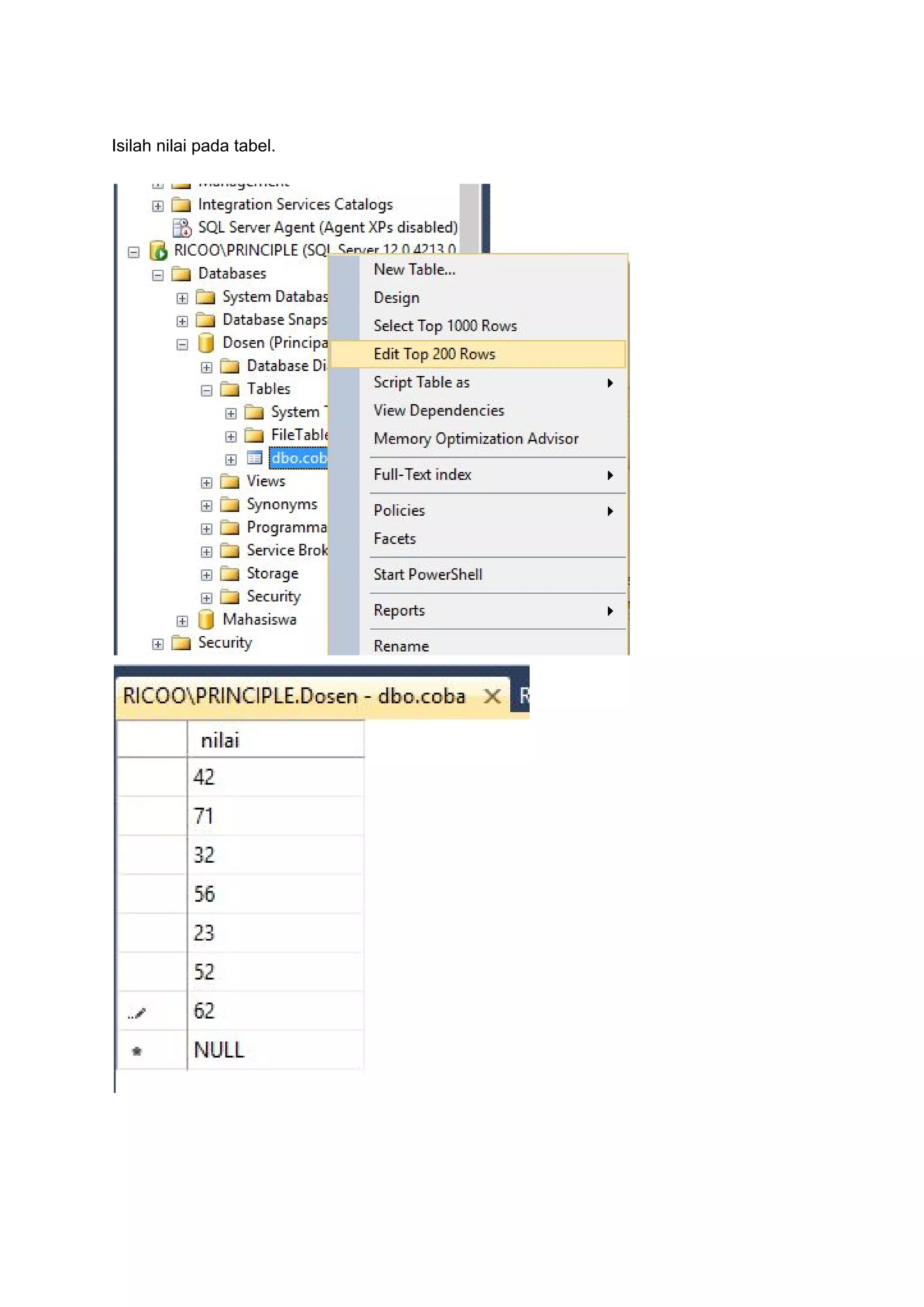Collapse the Tables folder node

pos(206,391)
